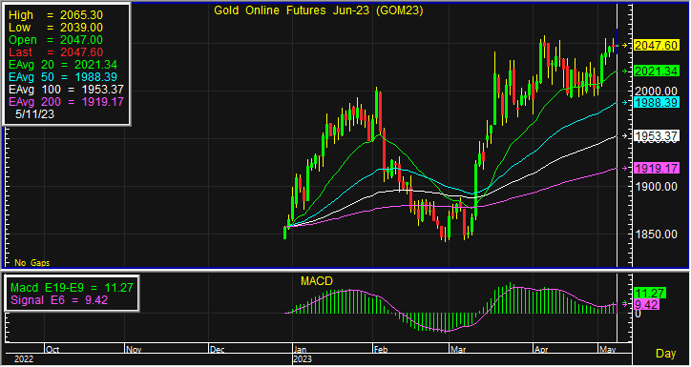Screen dimensions: 691x367
Task: Click the chart title Gold Online Futures Jun-23
Action: click(x=318, y=11)
